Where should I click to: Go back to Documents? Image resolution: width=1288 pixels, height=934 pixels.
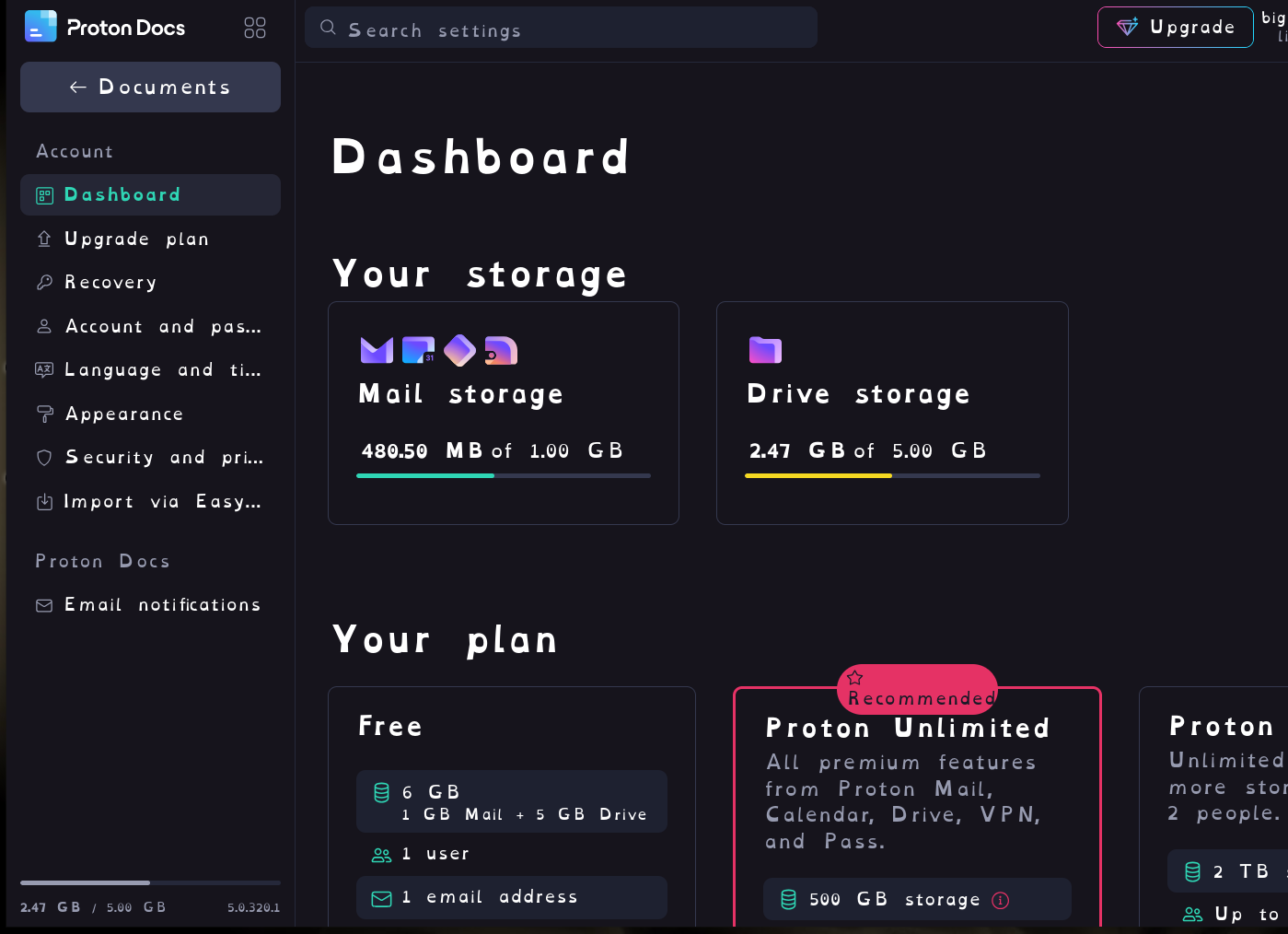[x=150, y=88]
